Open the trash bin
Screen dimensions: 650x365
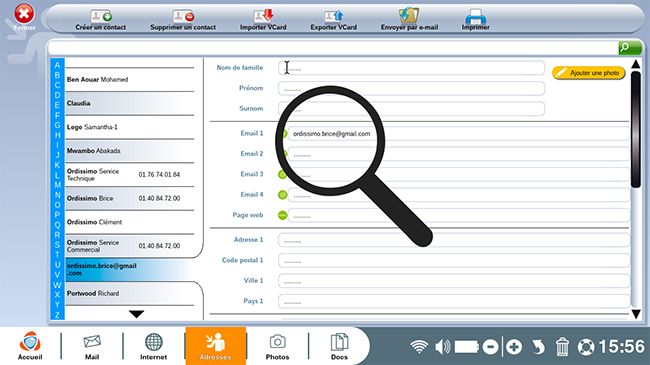(562, 347)
